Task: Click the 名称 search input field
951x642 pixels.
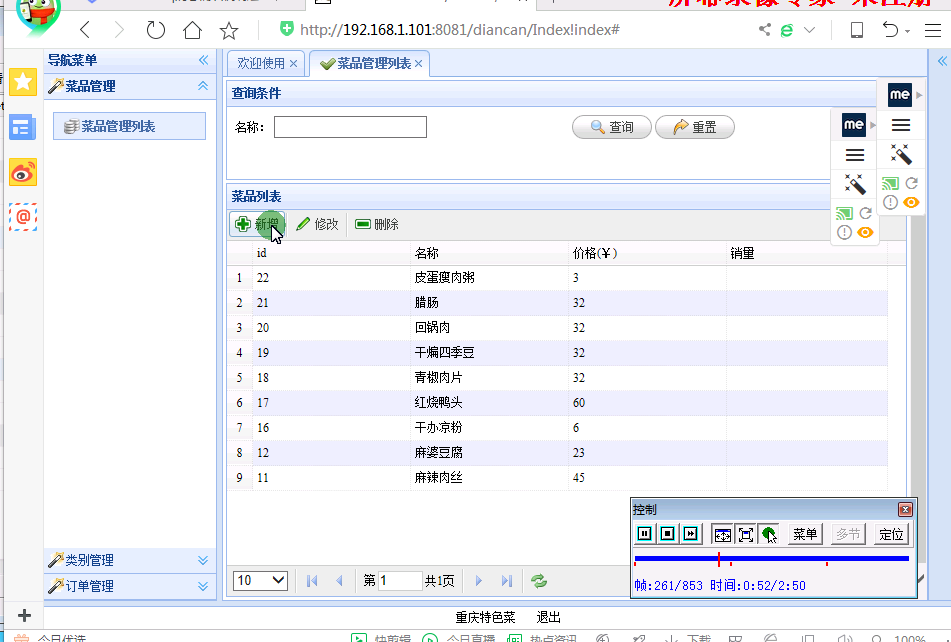Action: [351, 127]
